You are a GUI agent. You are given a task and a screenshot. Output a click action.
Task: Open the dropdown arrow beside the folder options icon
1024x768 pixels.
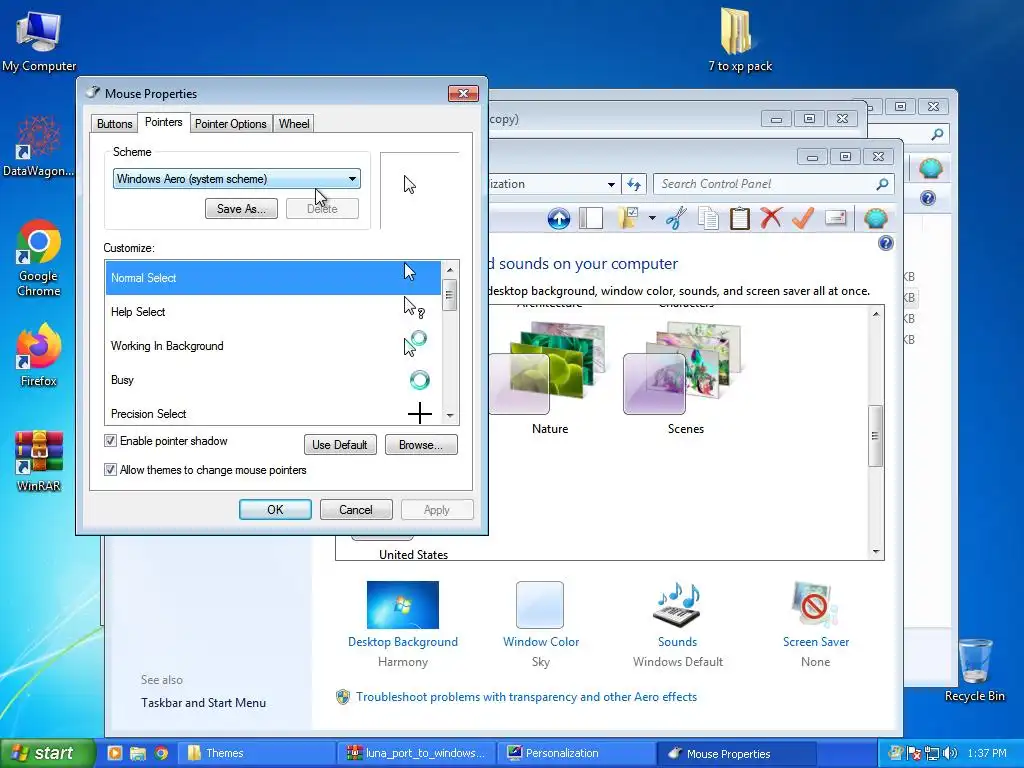[652, 218]
